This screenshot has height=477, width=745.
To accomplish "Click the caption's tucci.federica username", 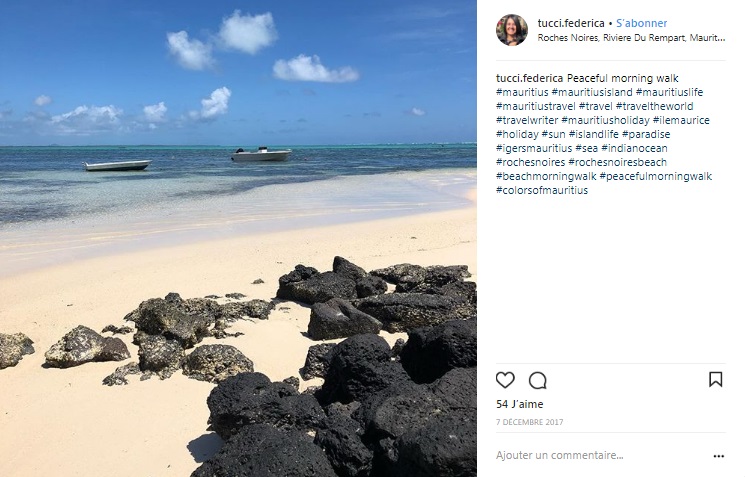I will 529,78.
